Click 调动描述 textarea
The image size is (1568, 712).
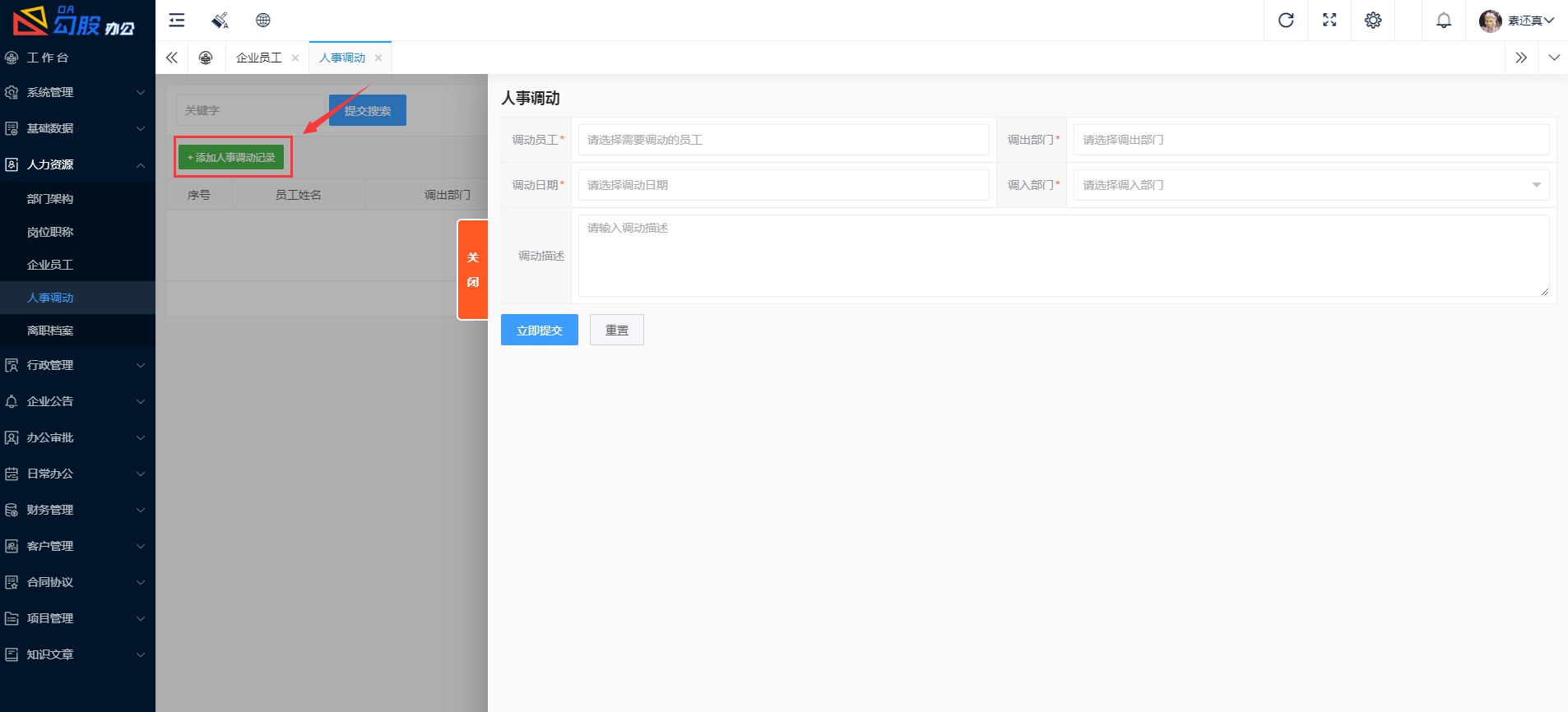click(1064, 256)
